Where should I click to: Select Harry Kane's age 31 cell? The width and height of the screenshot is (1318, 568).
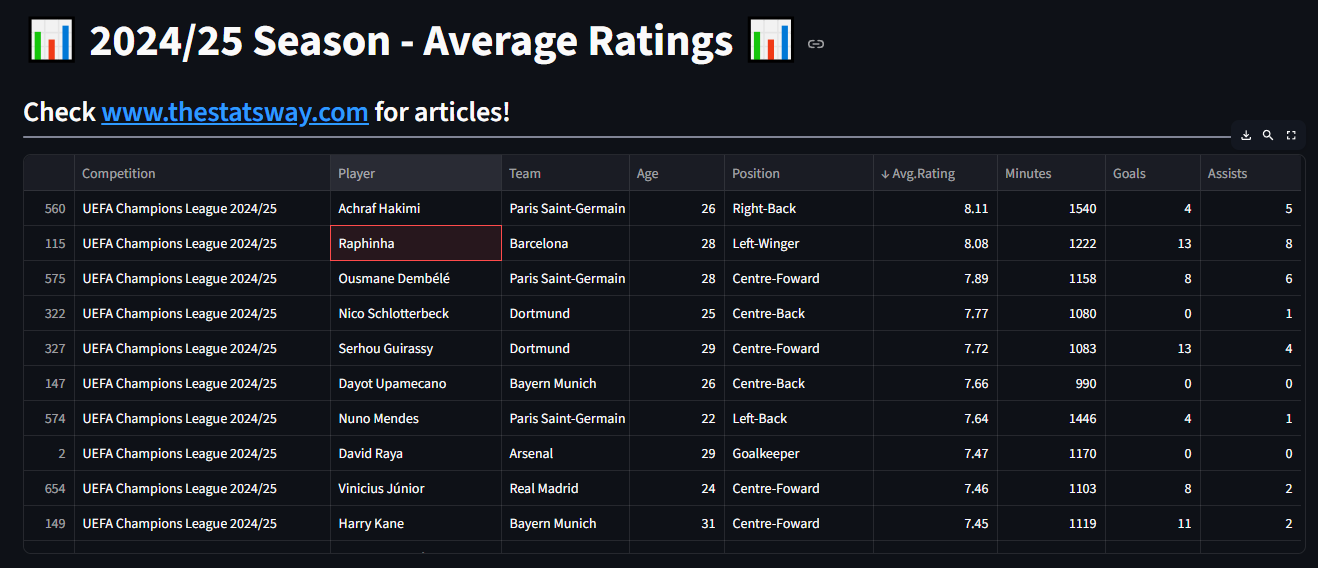click(677, 523)
